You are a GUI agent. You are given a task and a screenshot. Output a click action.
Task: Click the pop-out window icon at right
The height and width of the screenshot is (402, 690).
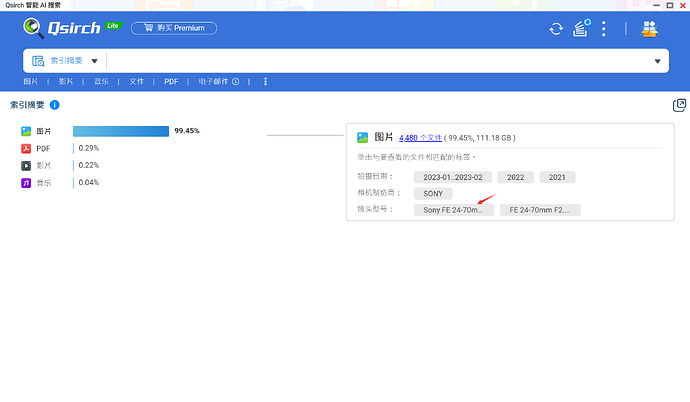click(x=679, y=105)
